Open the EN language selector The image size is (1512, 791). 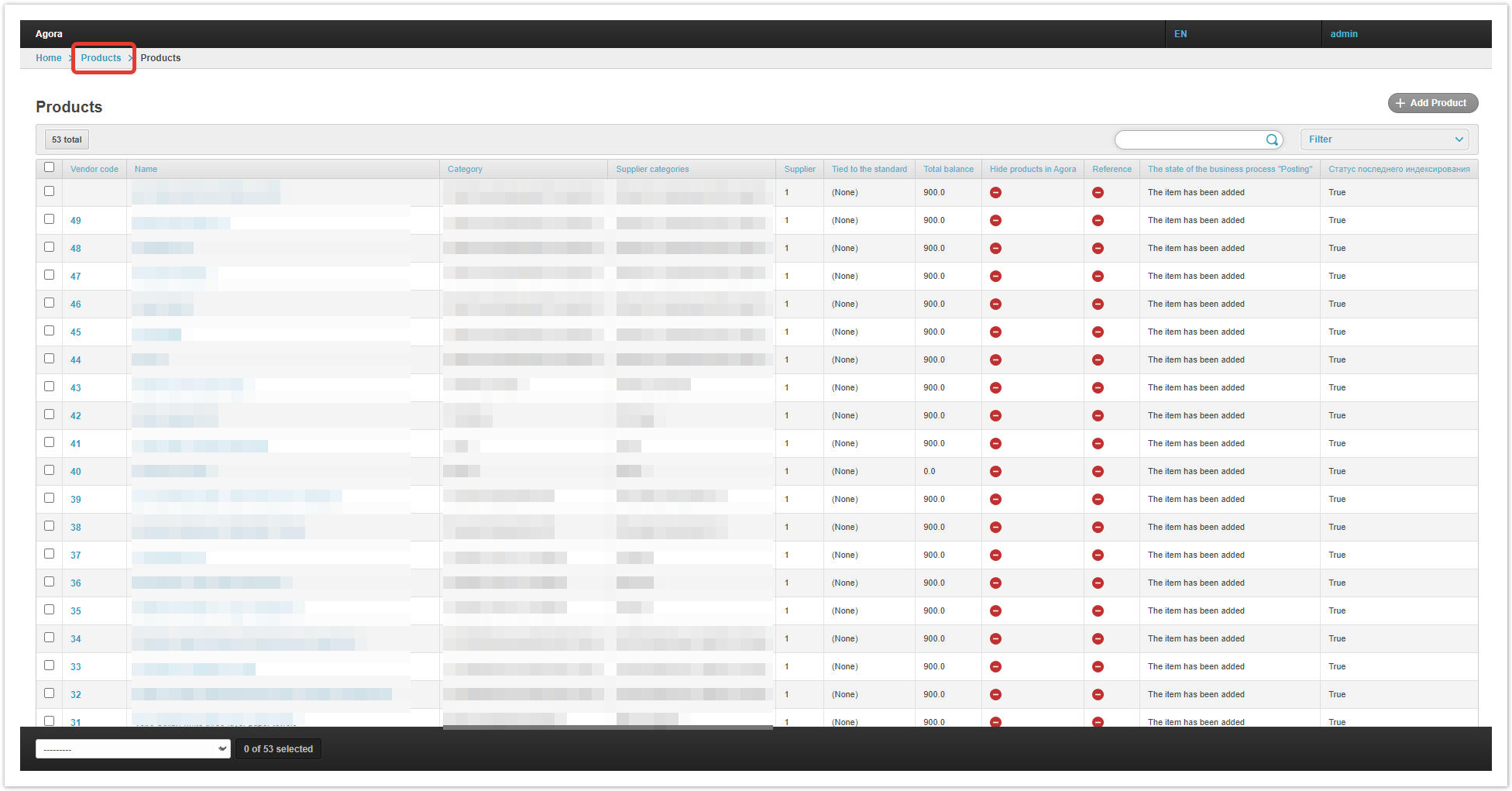coord(1180,34)
